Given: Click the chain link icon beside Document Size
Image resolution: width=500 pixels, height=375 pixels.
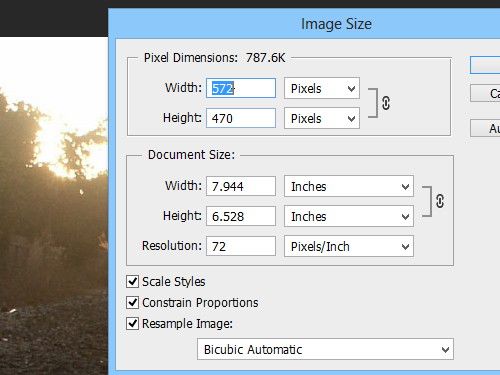Looking at the screenshot, I should pos(440,201).
